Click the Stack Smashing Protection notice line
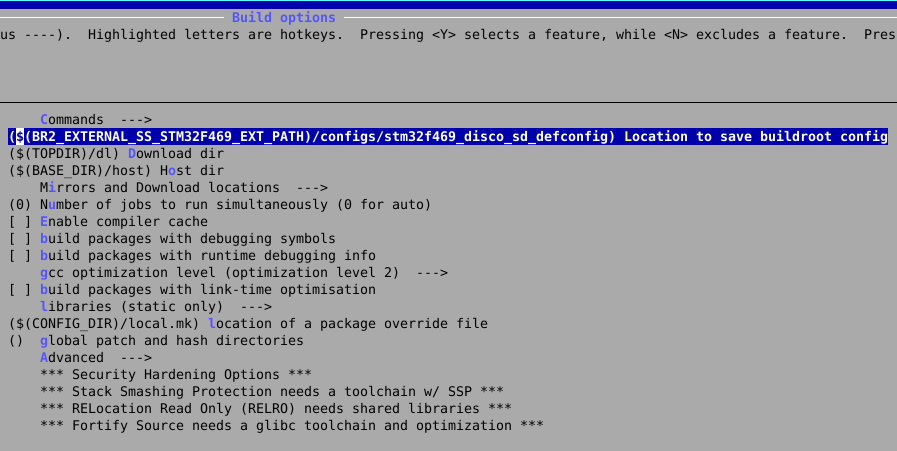This screenshot has height=451, width=897. [x=271, y=391]
